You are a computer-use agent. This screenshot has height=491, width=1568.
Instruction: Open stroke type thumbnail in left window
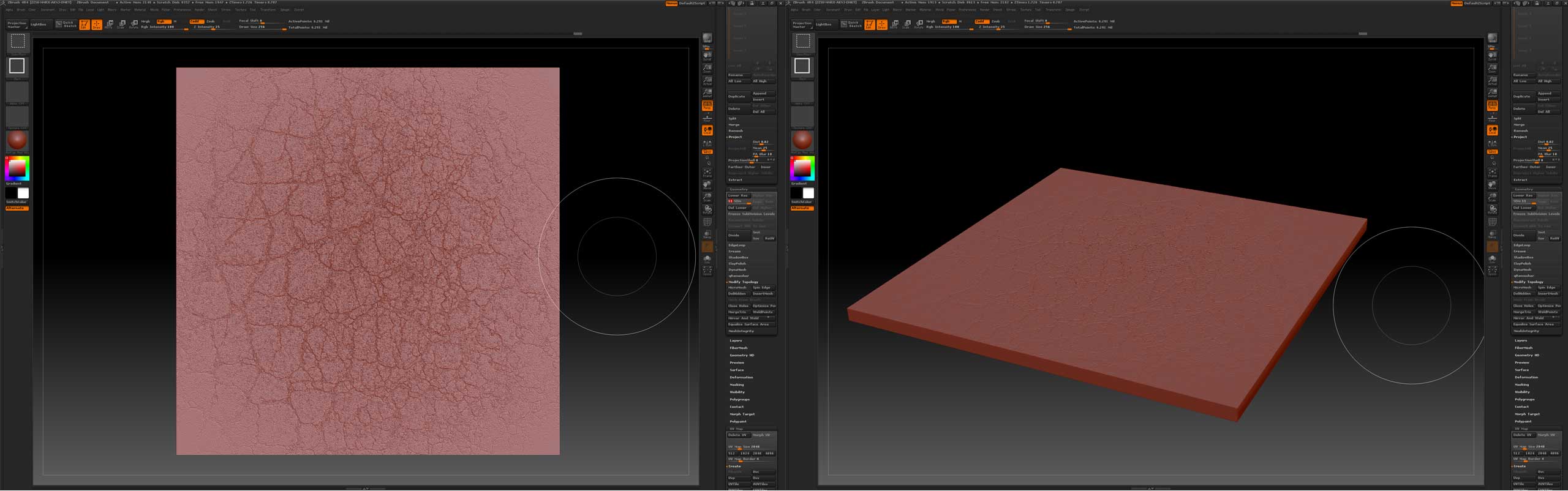pyautogui.click(x=17, y=66)
